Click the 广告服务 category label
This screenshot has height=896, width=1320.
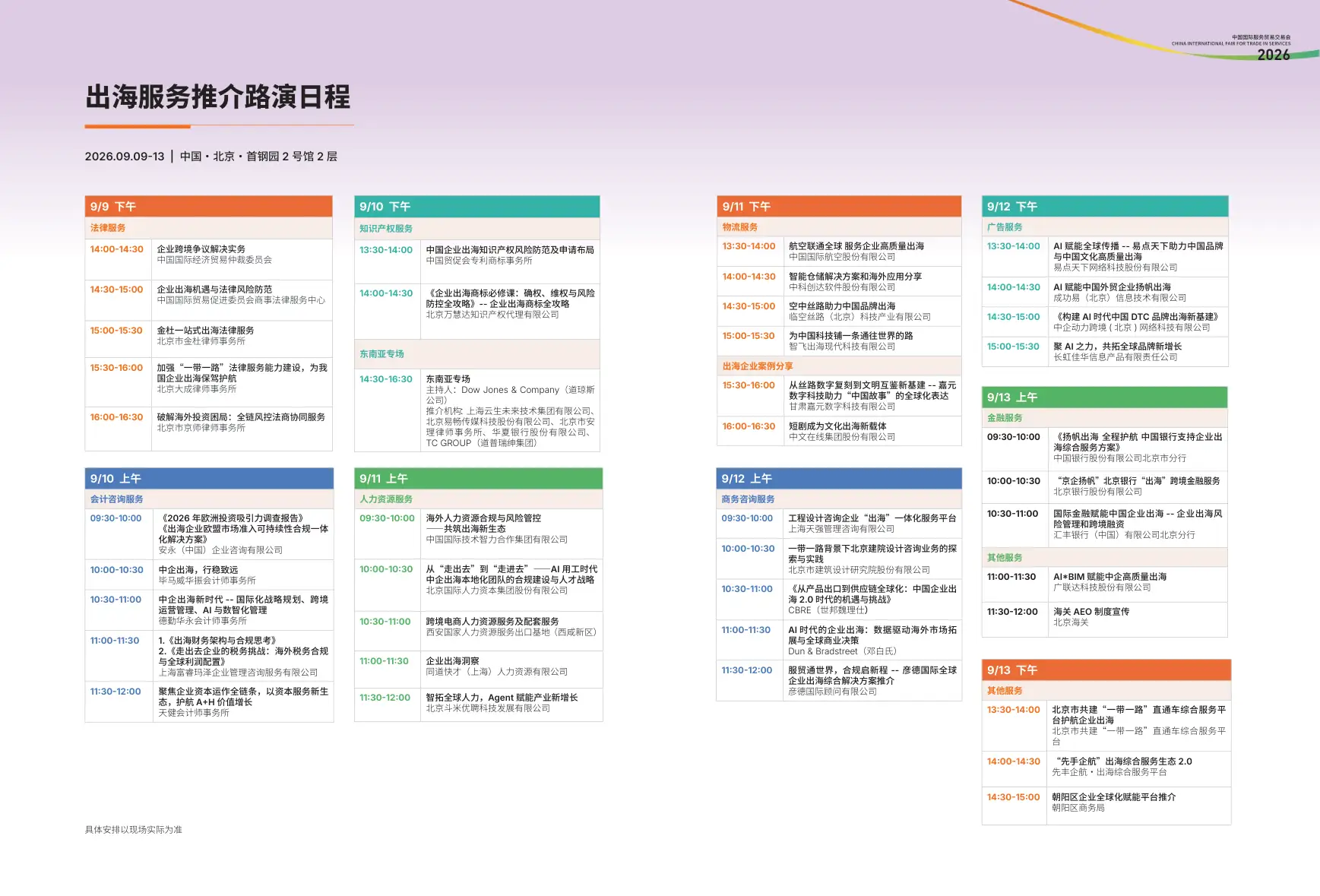(1005, 227)
